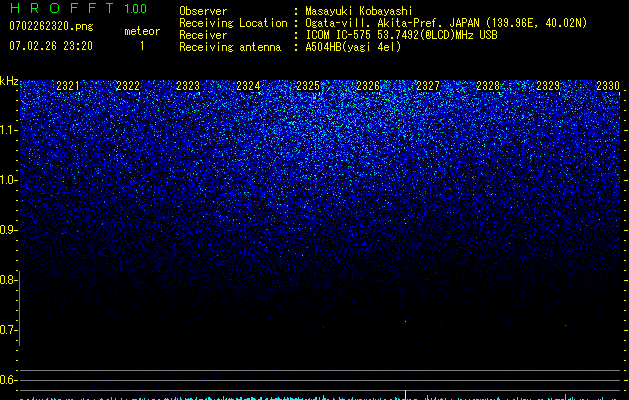
Task: Click time marker 2327
Action: (428, 86)
